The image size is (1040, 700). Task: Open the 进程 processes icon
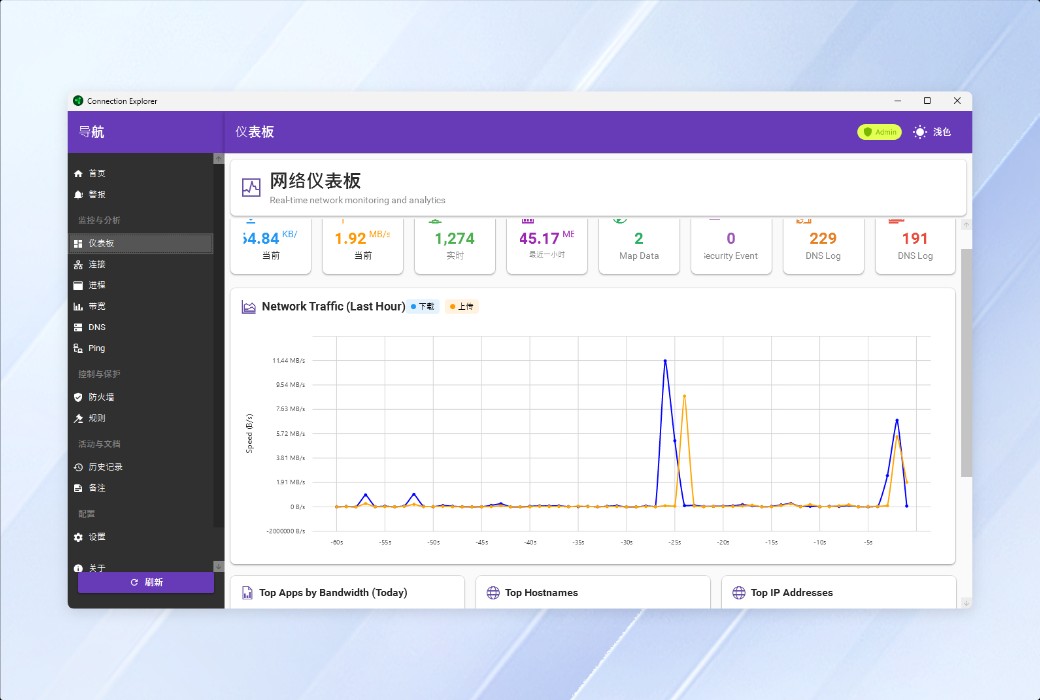[78, 285]
